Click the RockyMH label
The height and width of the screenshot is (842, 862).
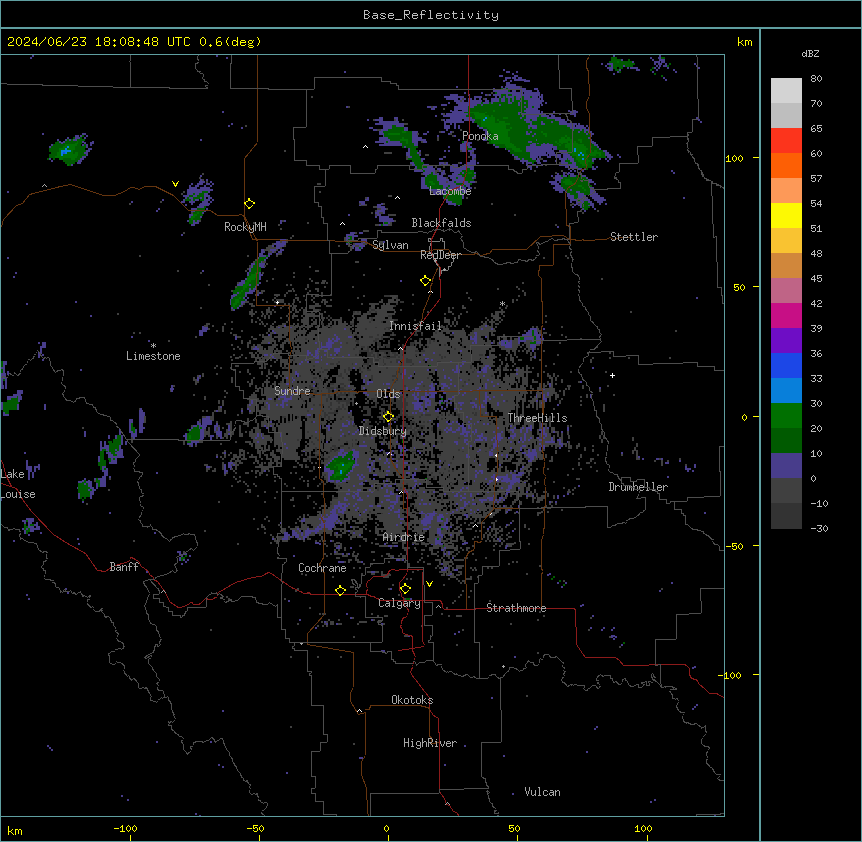(245, 227)
